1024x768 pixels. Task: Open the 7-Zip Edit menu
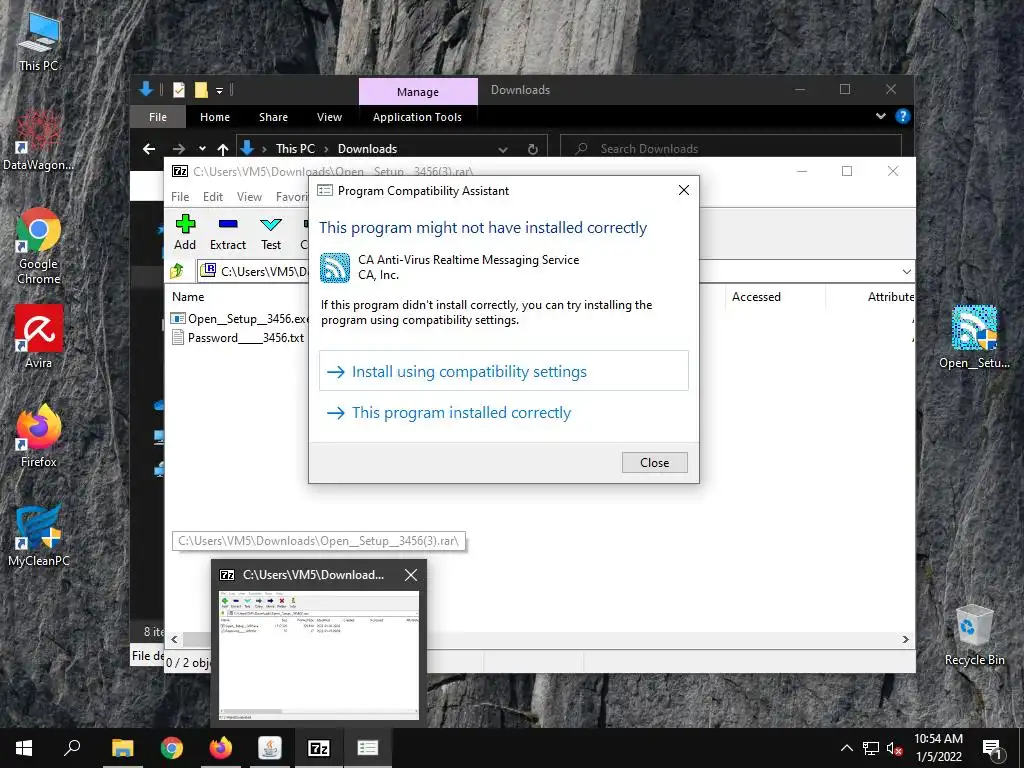pyautogui.click(x=213, y=197)
